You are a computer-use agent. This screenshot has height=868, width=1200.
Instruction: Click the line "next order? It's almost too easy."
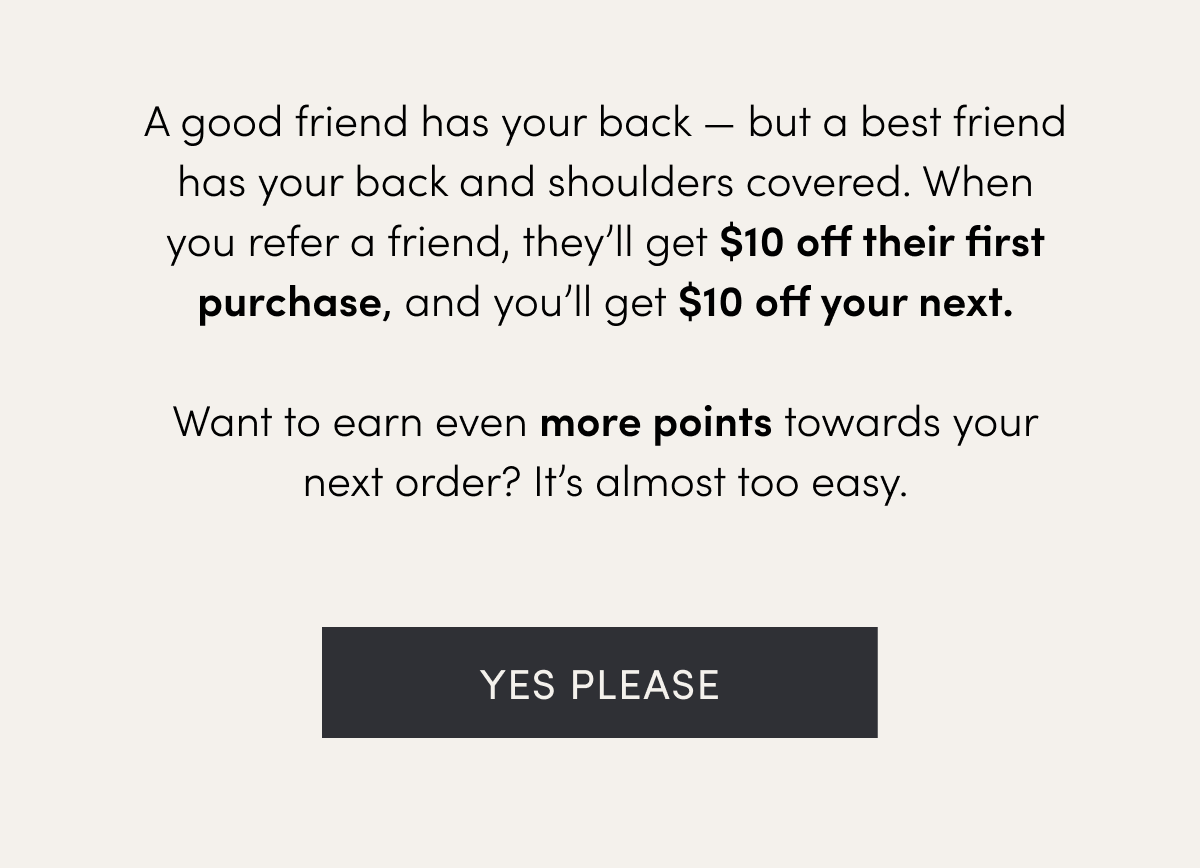(x=605, y=483)
